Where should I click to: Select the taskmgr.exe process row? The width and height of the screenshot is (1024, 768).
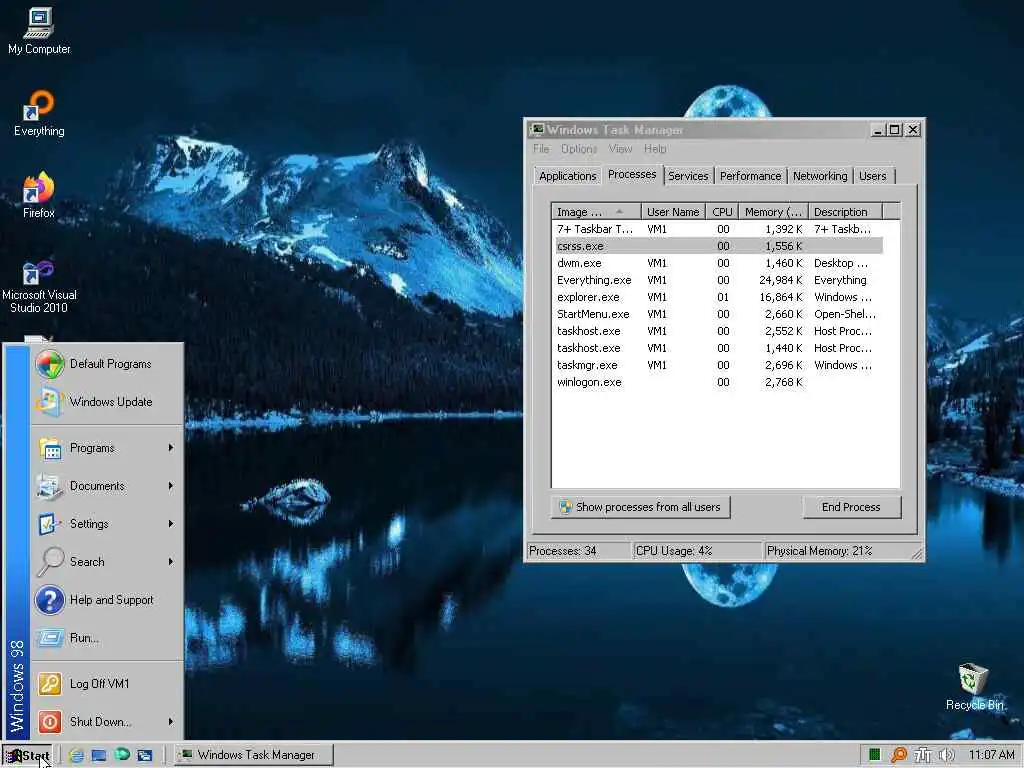(719, 365)
